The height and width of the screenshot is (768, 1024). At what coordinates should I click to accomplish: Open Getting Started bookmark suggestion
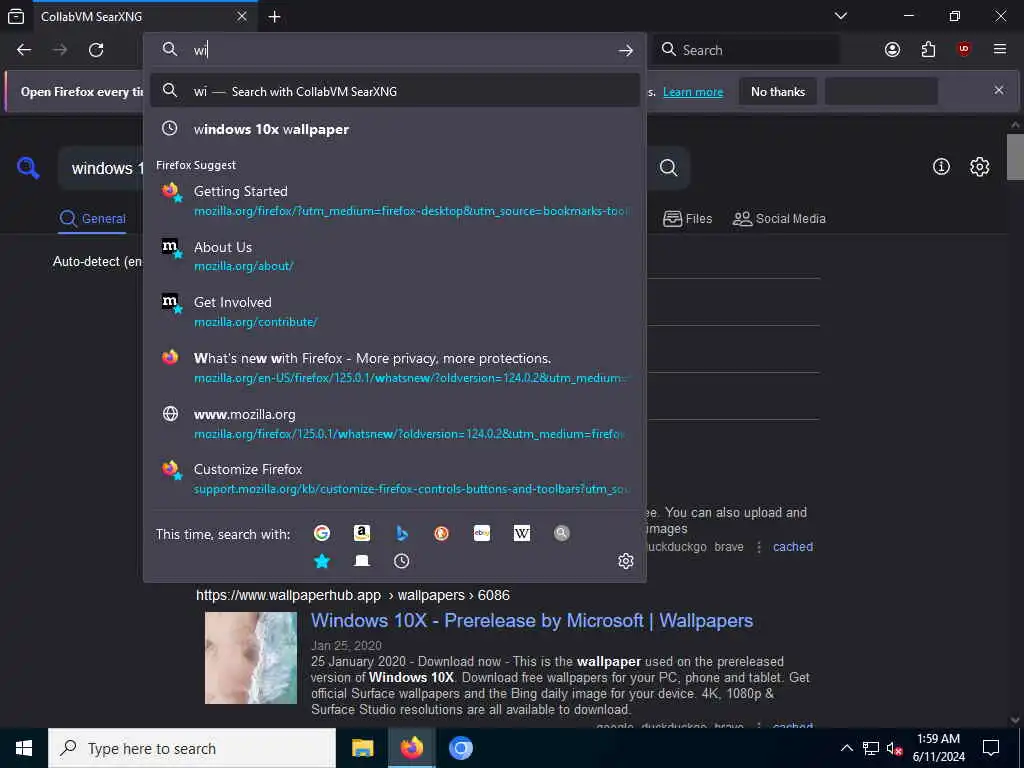tap(394, 200)
